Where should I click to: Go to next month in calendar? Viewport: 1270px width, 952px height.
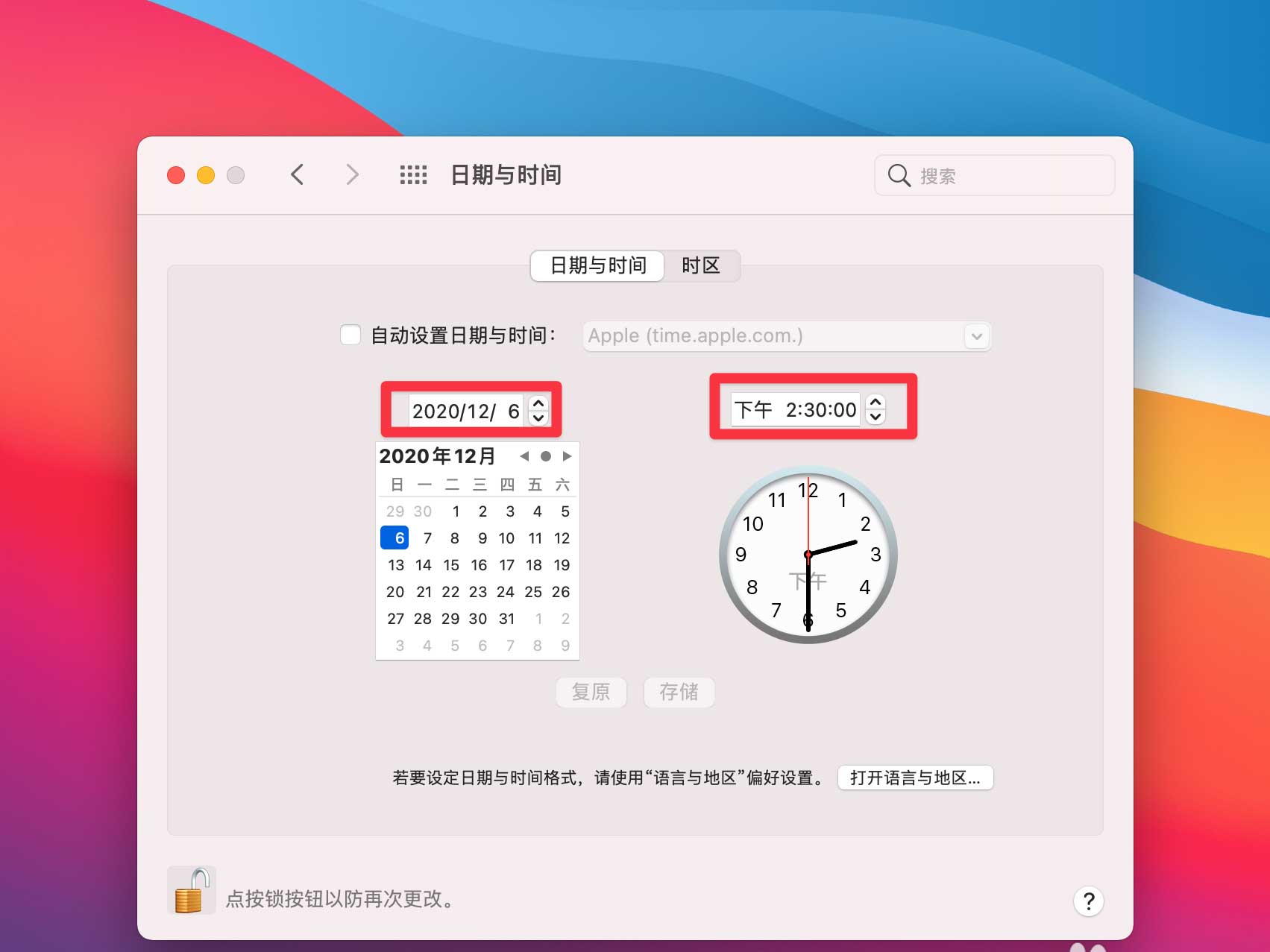click(568, 456)
